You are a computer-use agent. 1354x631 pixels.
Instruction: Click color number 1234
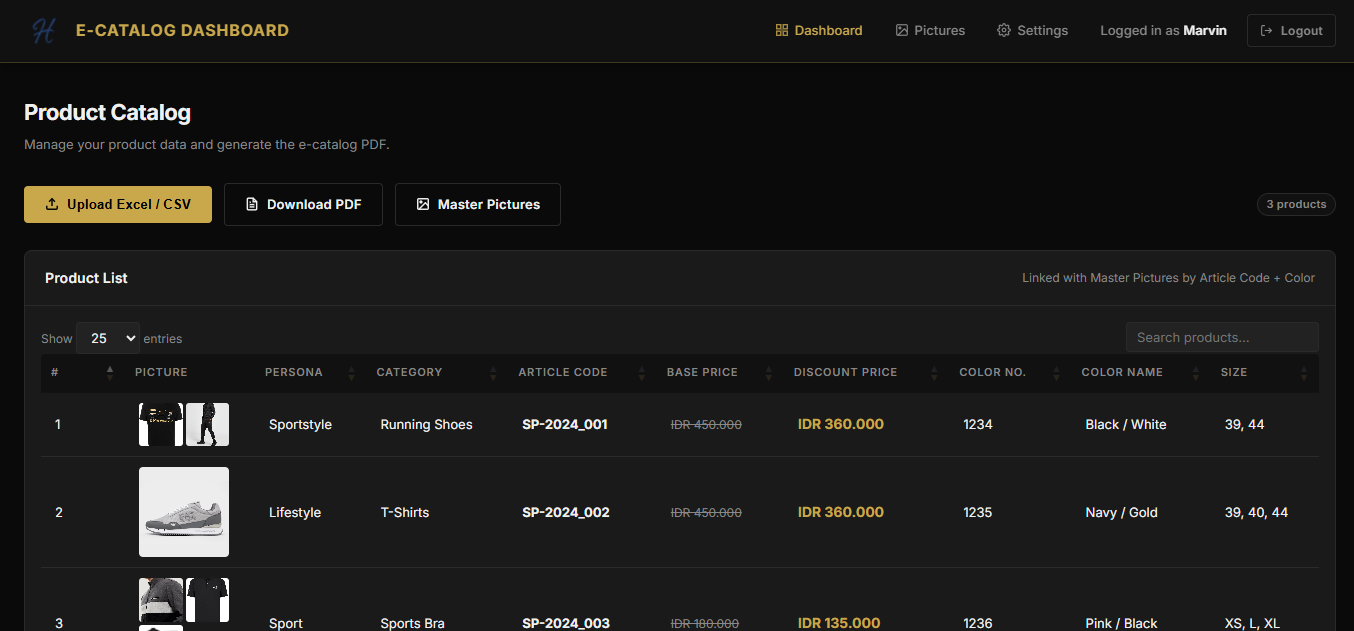tap(978, 424)
